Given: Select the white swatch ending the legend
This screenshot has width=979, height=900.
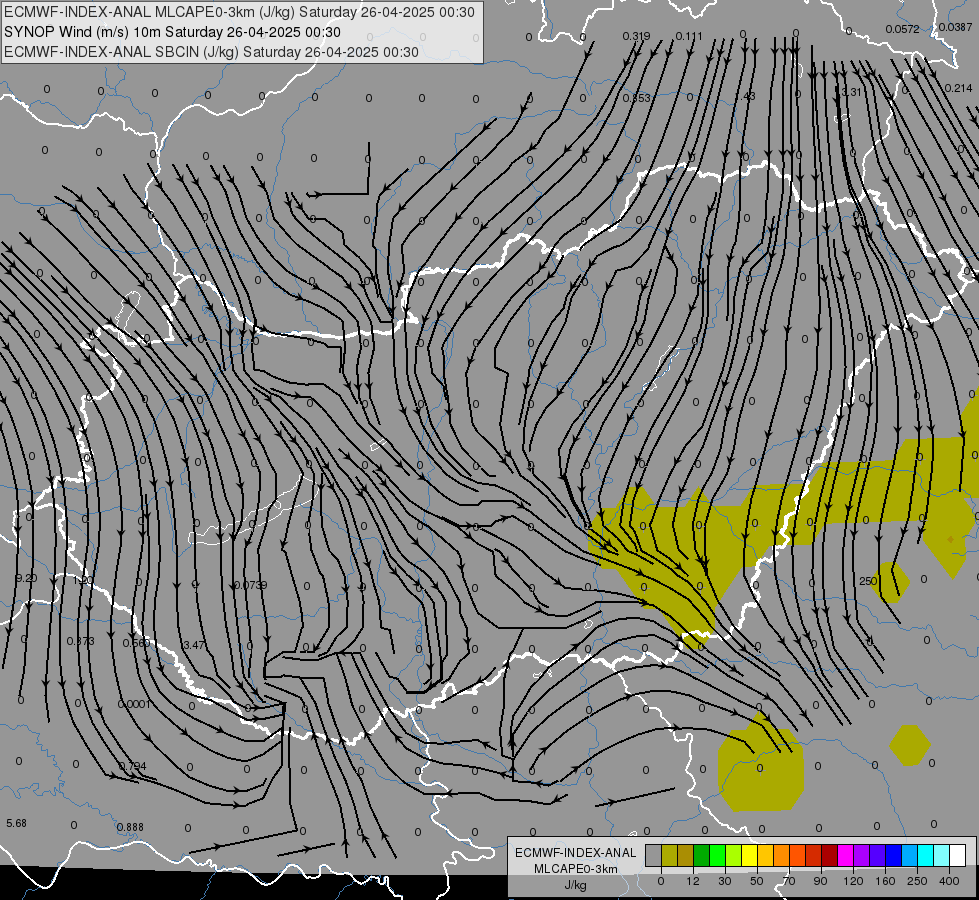Looking at the screenshot, I should pyautogui.click(x=958, y=856).
